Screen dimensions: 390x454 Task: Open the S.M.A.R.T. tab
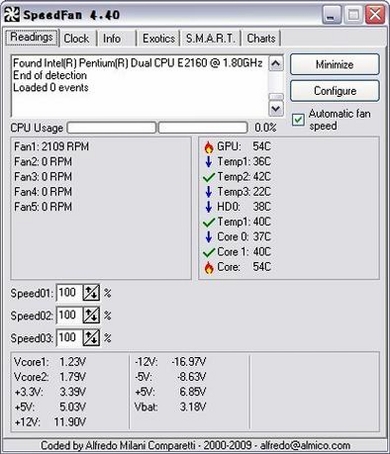[210, 39]
